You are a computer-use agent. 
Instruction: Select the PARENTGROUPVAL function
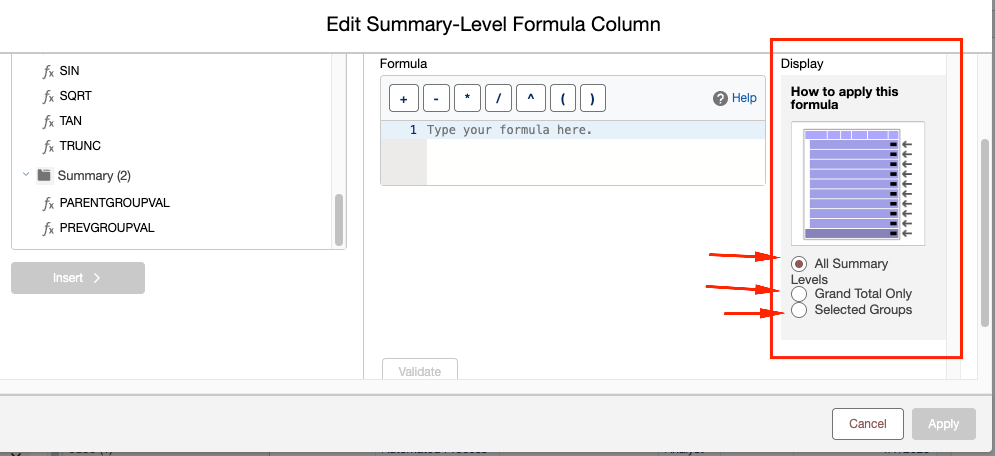pos(114,203)
